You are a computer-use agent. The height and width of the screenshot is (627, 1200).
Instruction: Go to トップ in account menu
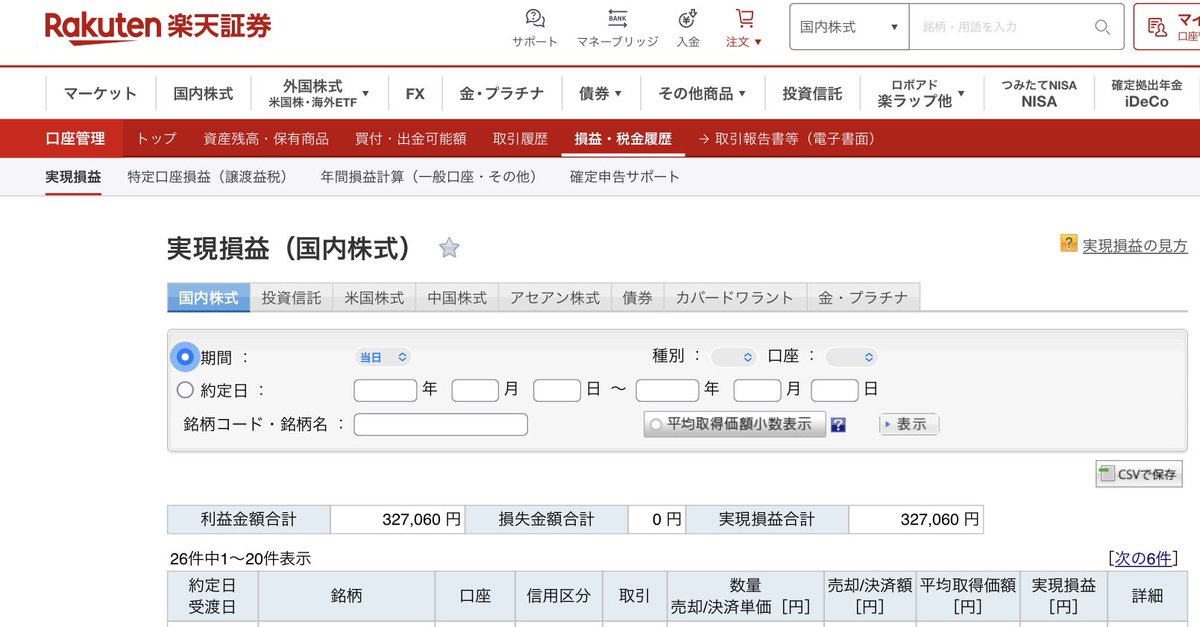[x=156, y=139]
